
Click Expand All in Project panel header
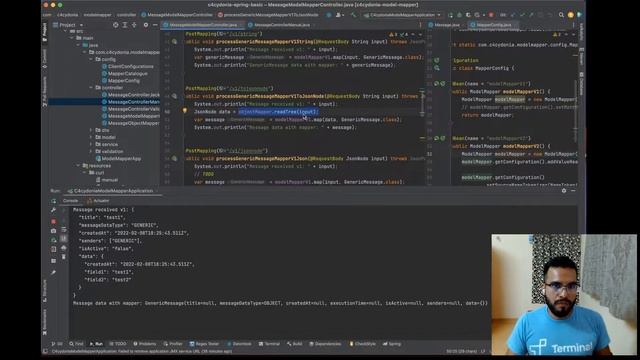[125, 25]
